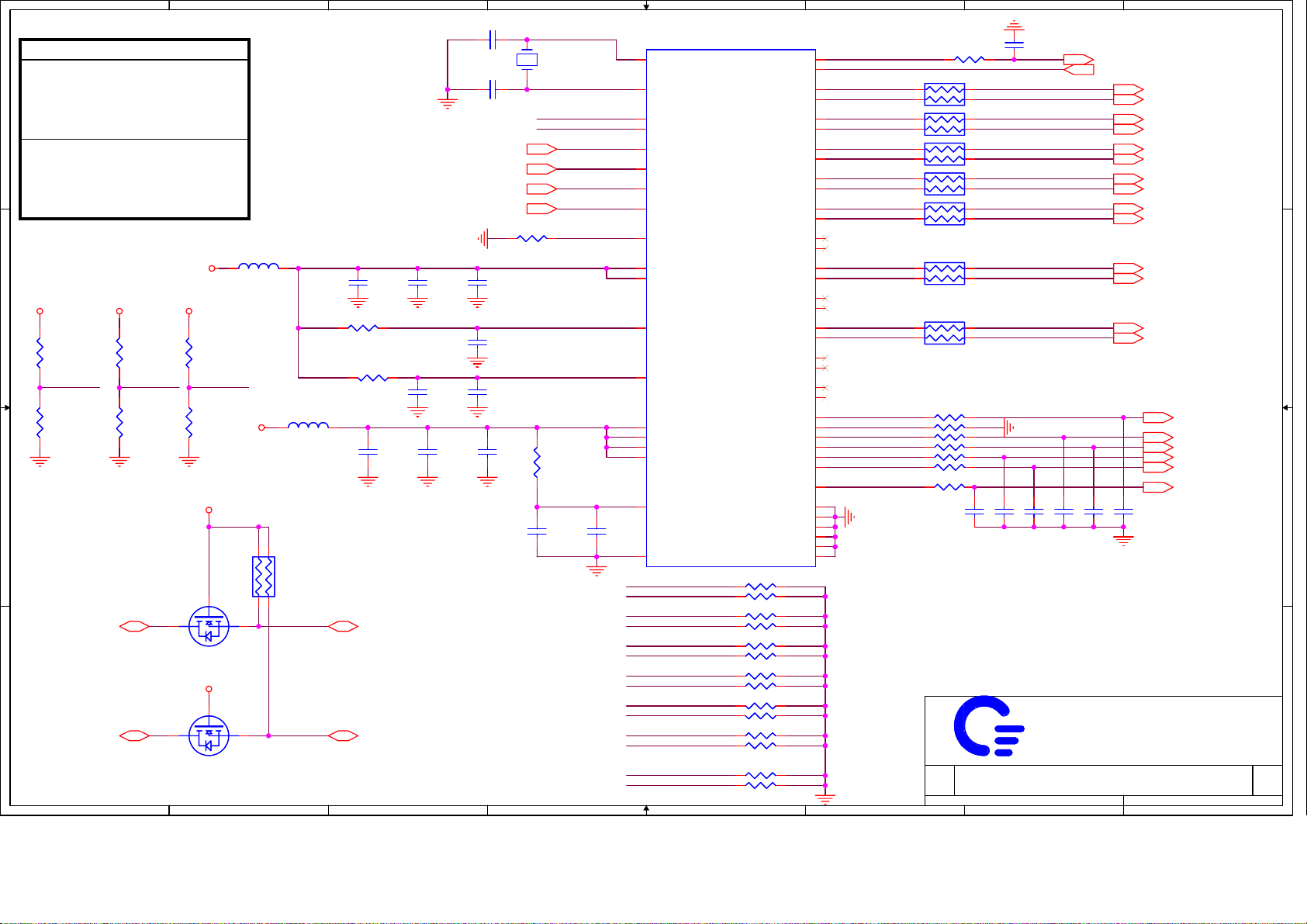Select the vertical resistor pack above the MOSFETs
The width and height of the screenshot is (1307, 924).
click(264, 576)
